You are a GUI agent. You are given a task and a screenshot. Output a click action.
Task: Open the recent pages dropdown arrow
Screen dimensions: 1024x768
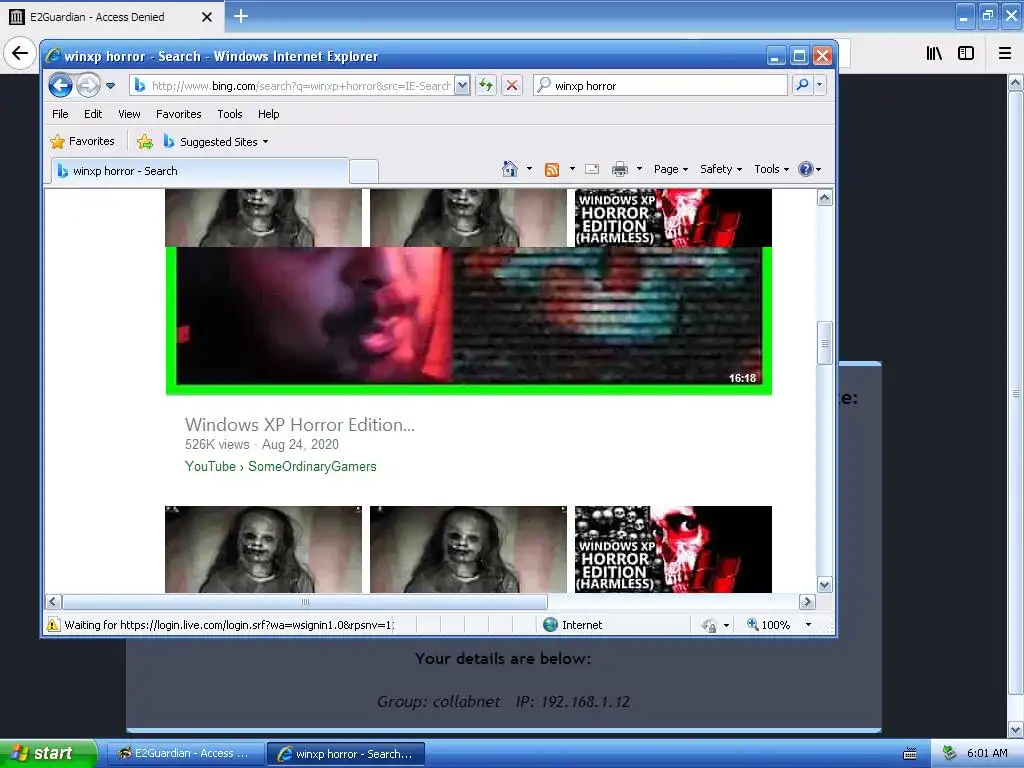pyautogui.click(x=110, y=86)
